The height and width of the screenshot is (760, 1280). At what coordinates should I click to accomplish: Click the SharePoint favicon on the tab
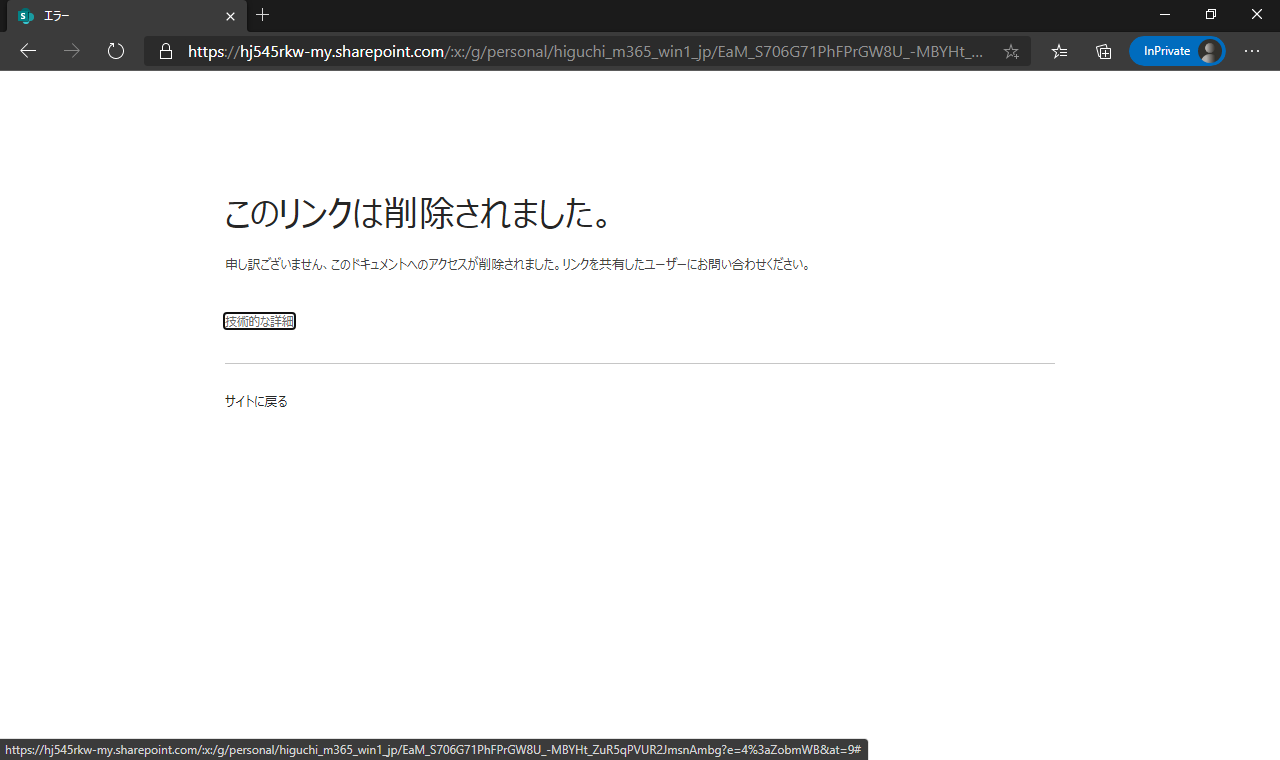coord(26,16)
